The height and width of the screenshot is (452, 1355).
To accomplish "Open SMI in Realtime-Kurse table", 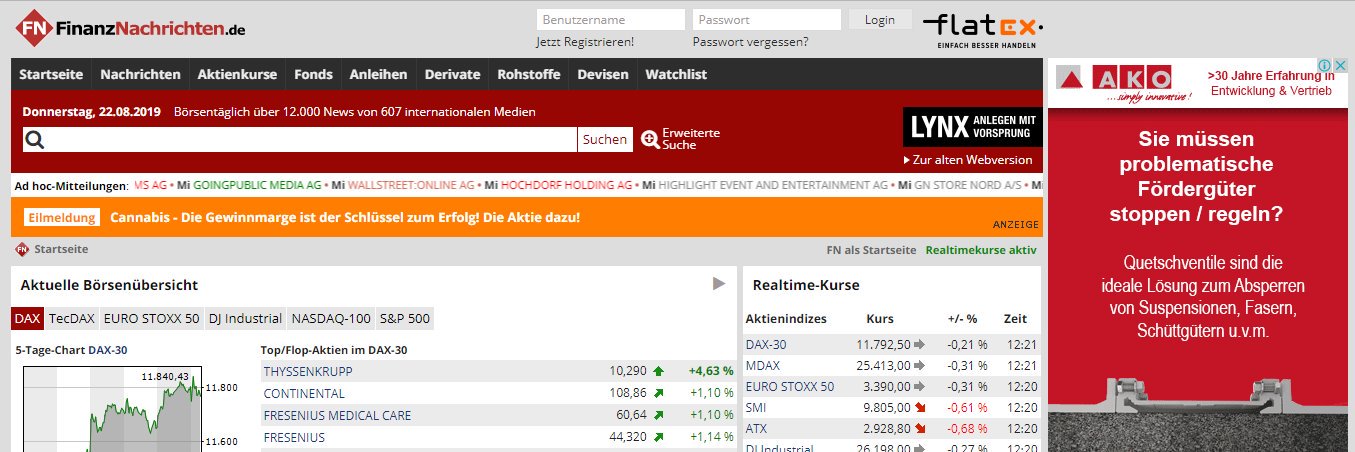I will (756, 407).
